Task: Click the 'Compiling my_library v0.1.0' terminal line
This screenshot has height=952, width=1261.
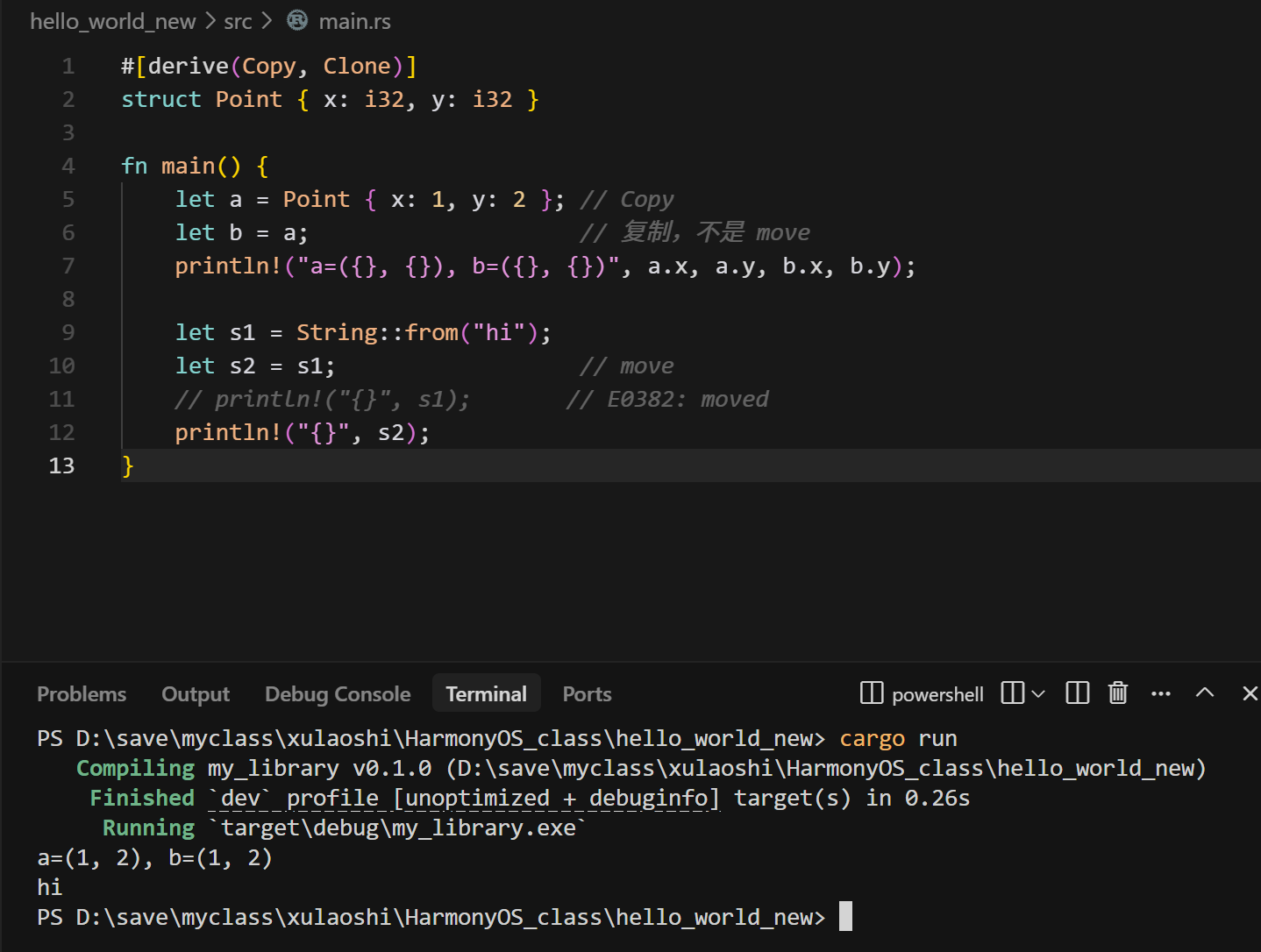Action: pos(641,769)
